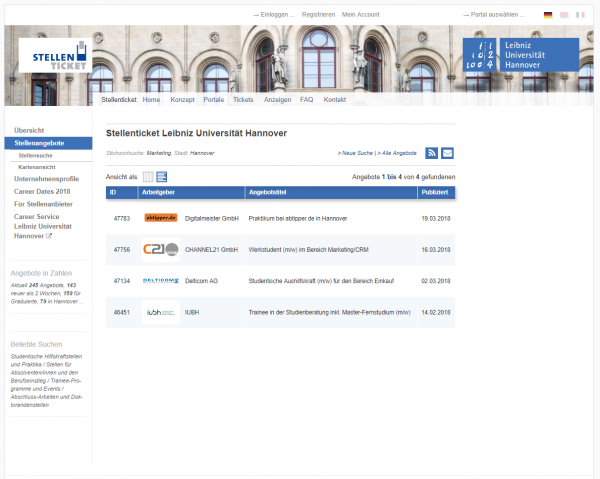Click Beliebte Suchen popular searches text
Screen dimensions: 600x479
[x=46, y=381]
